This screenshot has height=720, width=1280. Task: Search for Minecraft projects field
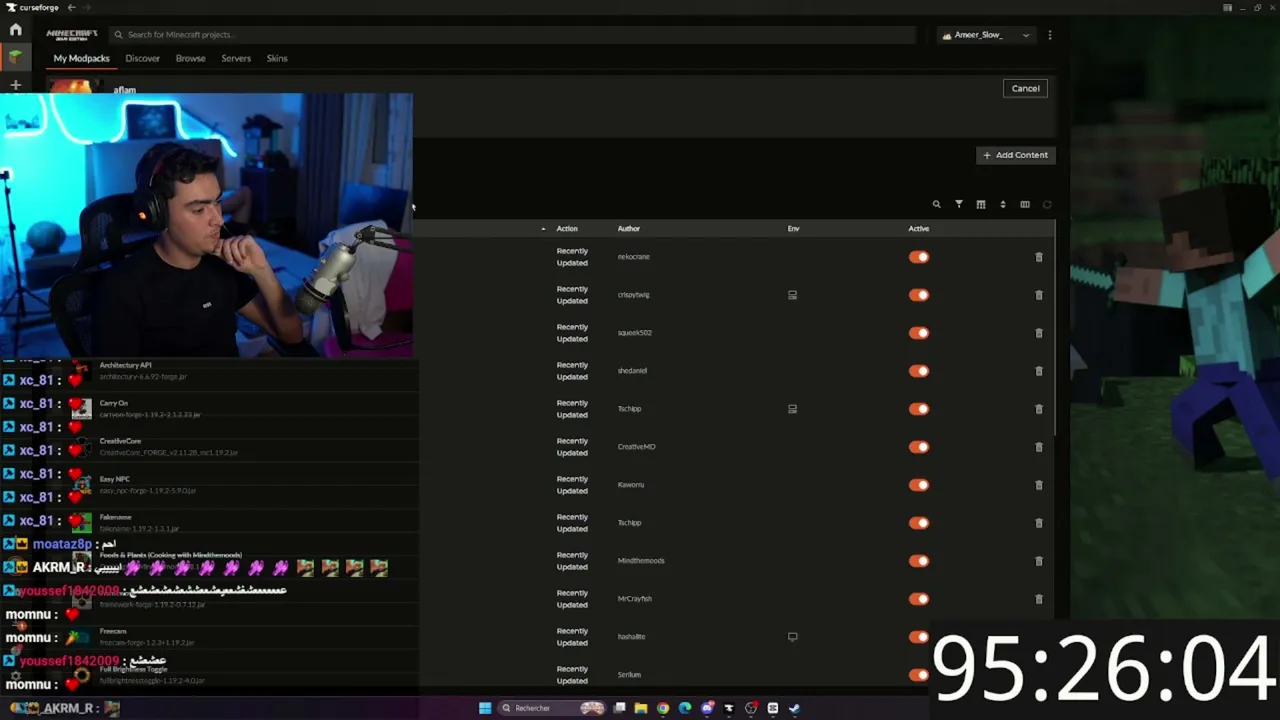tap(512, 35)
